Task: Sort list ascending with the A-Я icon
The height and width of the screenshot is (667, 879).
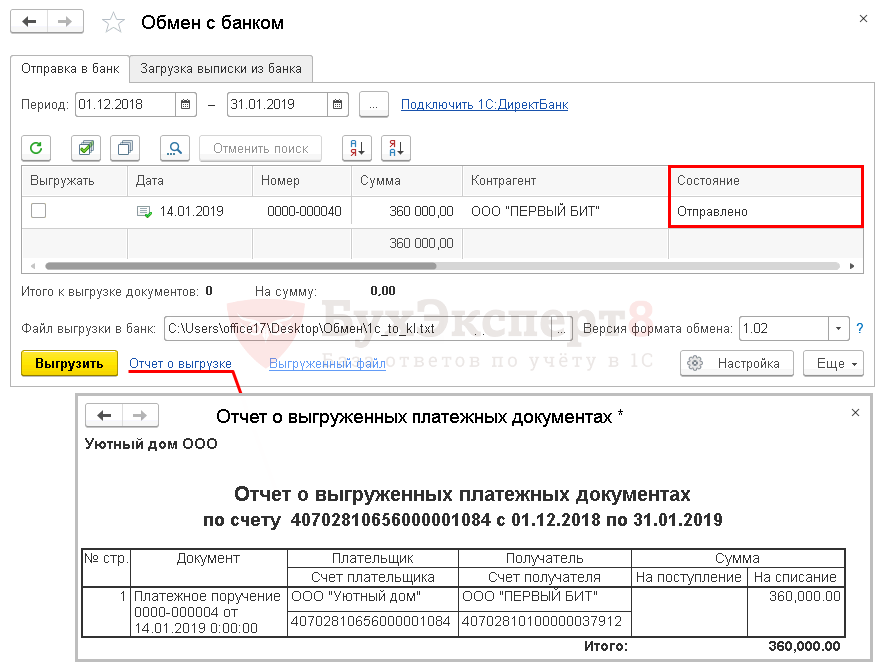Action: point(356,148)
